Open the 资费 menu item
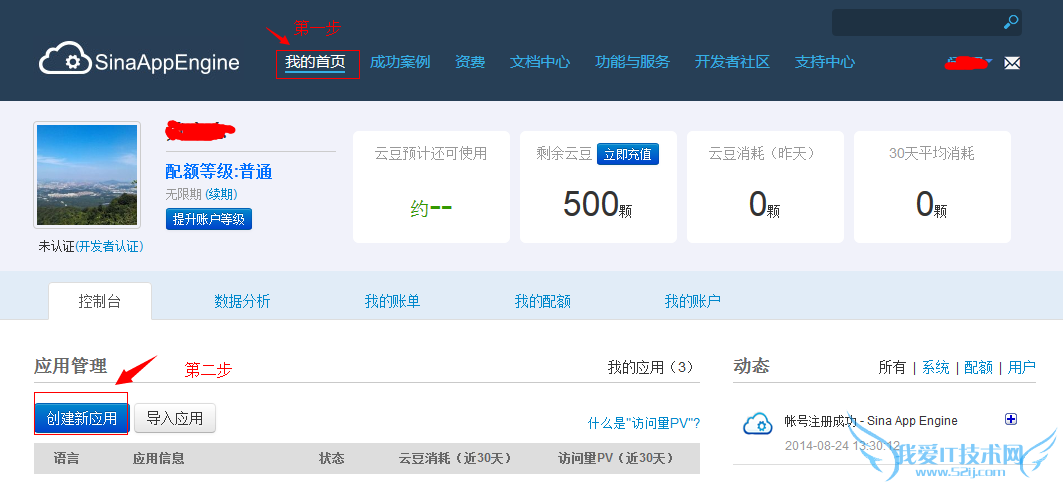The height and width of the screenshot is (487, 1063). point(470,62)
